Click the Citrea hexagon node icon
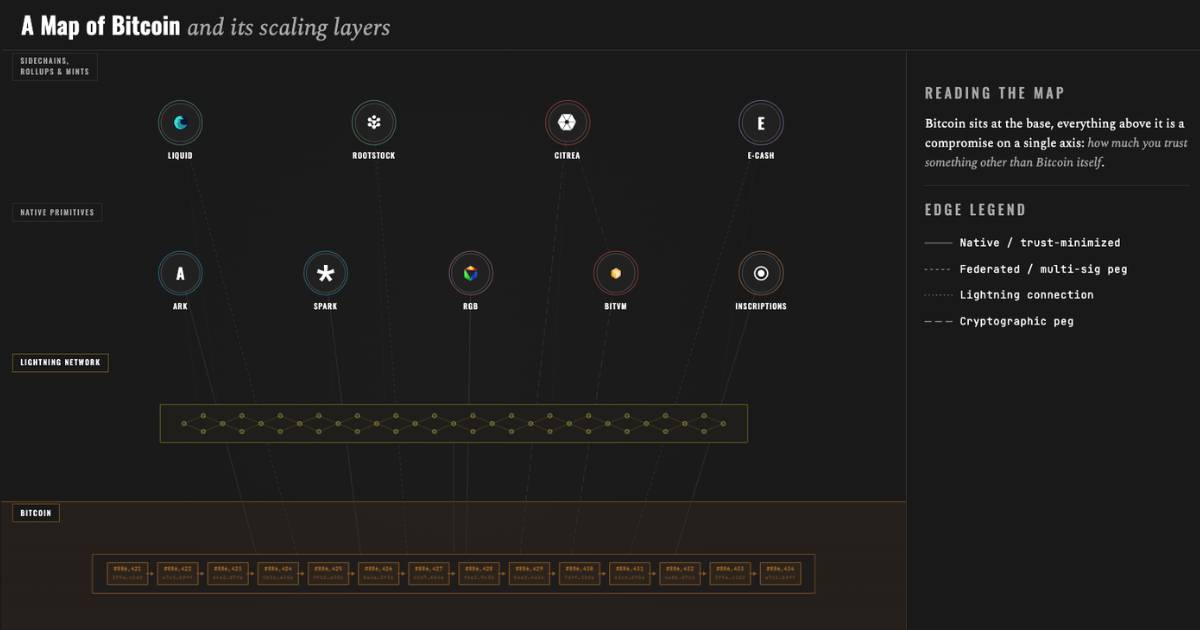Screen dimensions: 1200x630 (x=567, y=123)
